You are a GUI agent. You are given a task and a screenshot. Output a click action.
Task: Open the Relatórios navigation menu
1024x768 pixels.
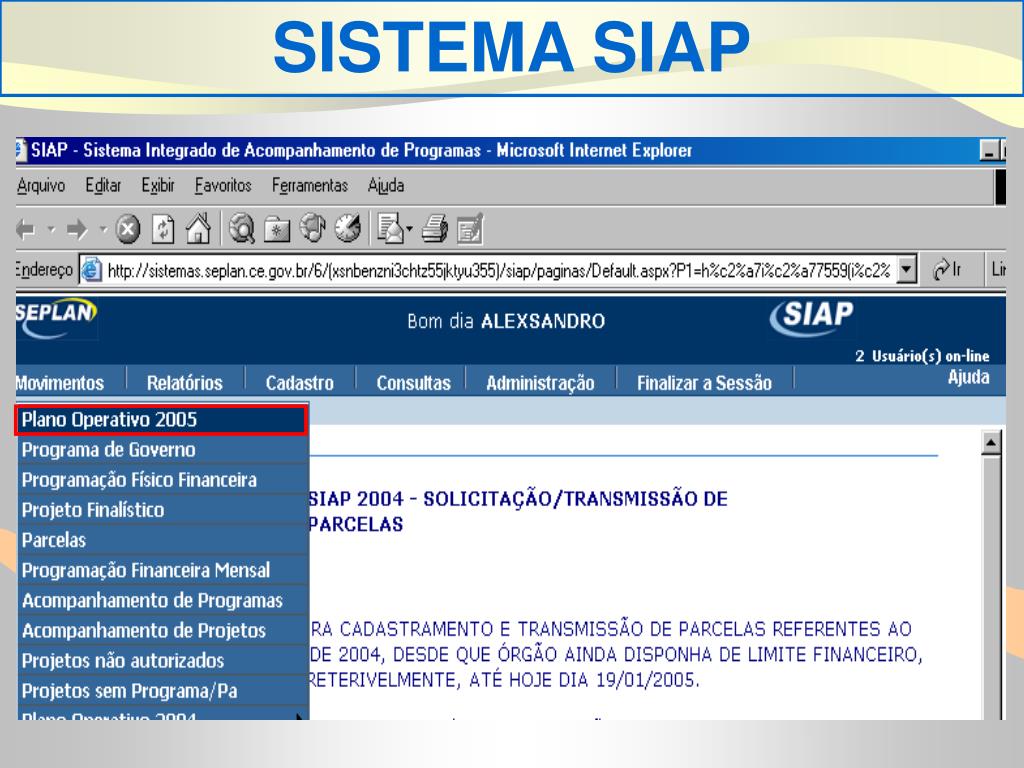[185, 383]
